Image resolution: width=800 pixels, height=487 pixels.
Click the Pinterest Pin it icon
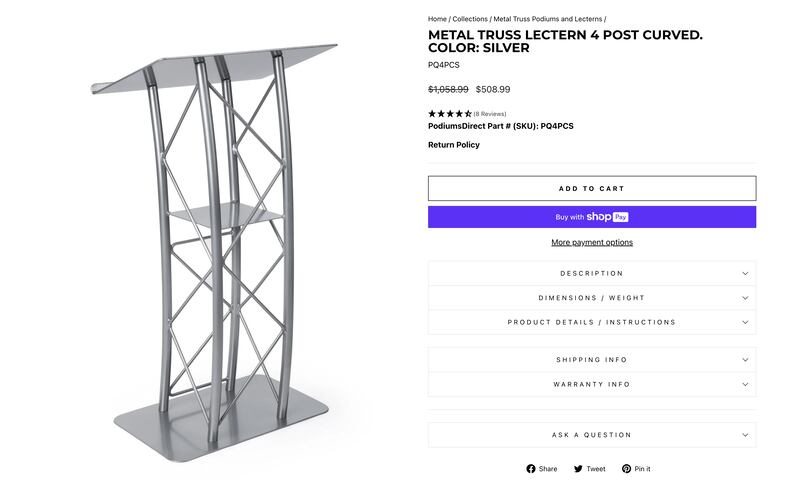(626, 469)
